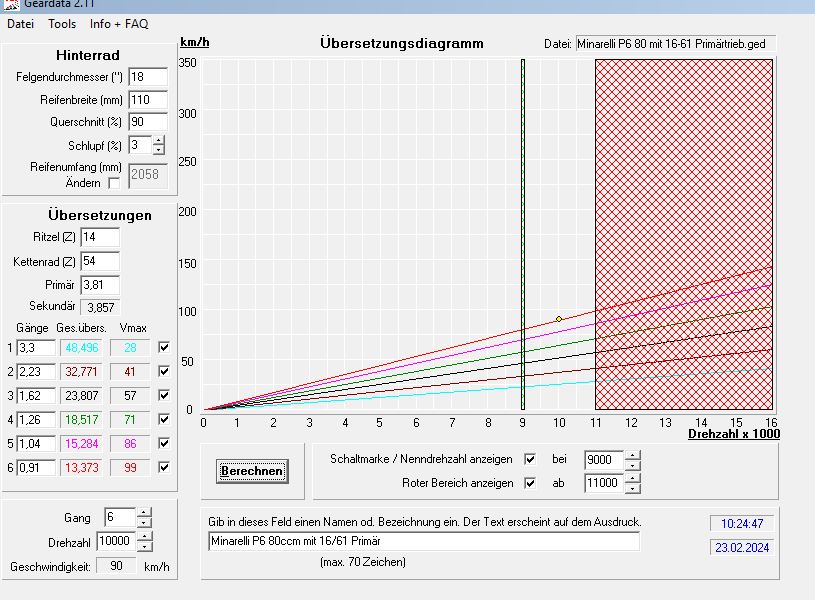Turn off Roter Bereich anzeigen checkbox
The image size is (815, 600).
pos(531,483)
